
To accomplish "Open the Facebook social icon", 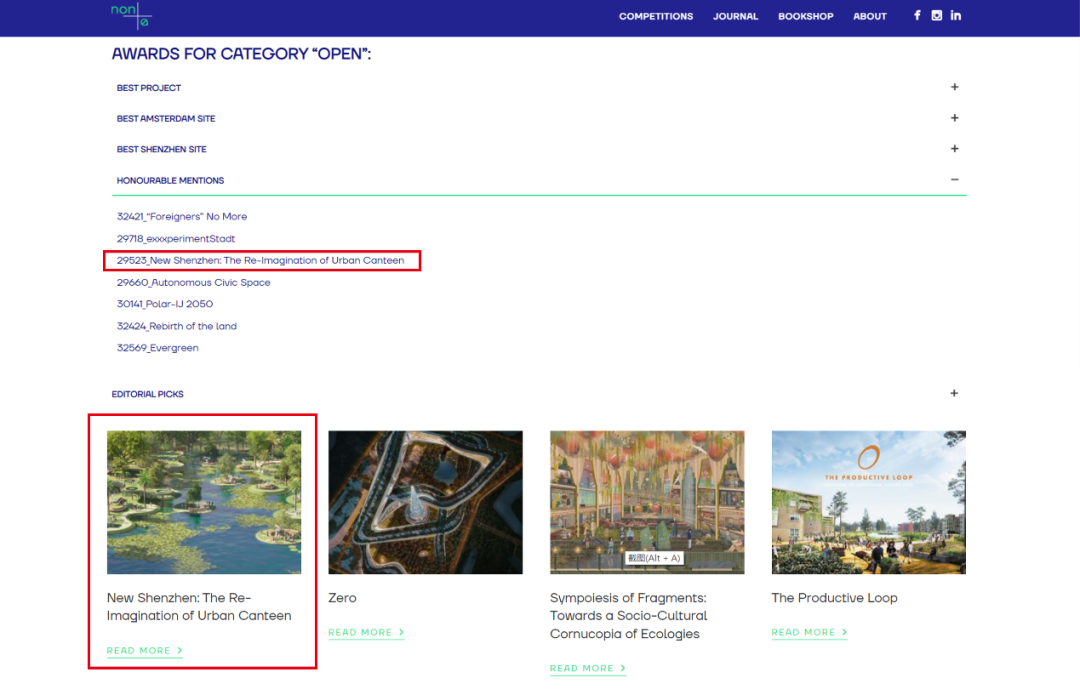I will click(x=917, y=15).
